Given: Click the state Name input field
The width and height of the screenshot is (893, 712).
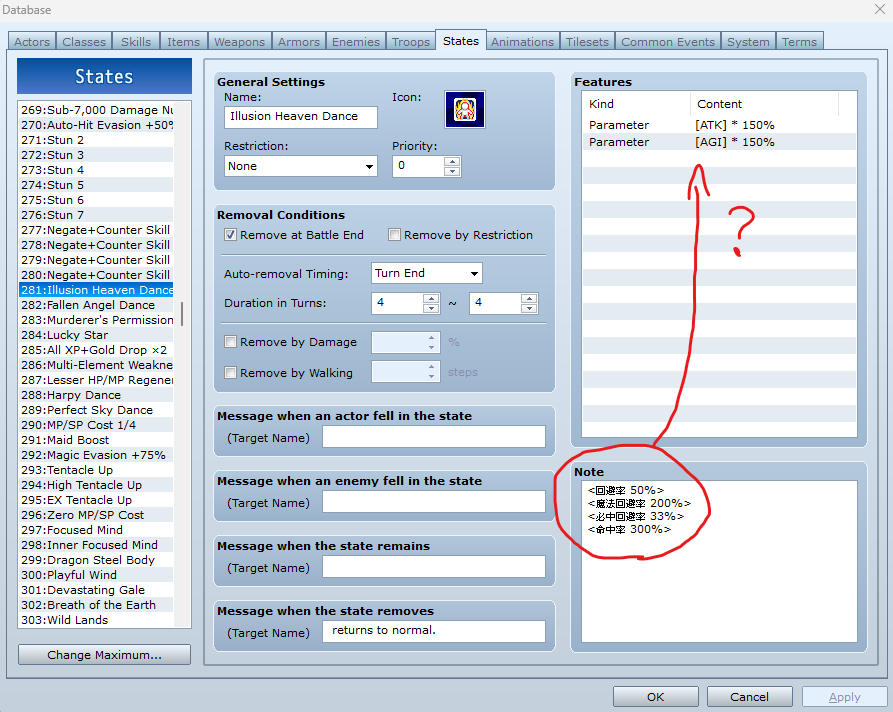Looking at the screenshot, I should click(x=301, y=117).
